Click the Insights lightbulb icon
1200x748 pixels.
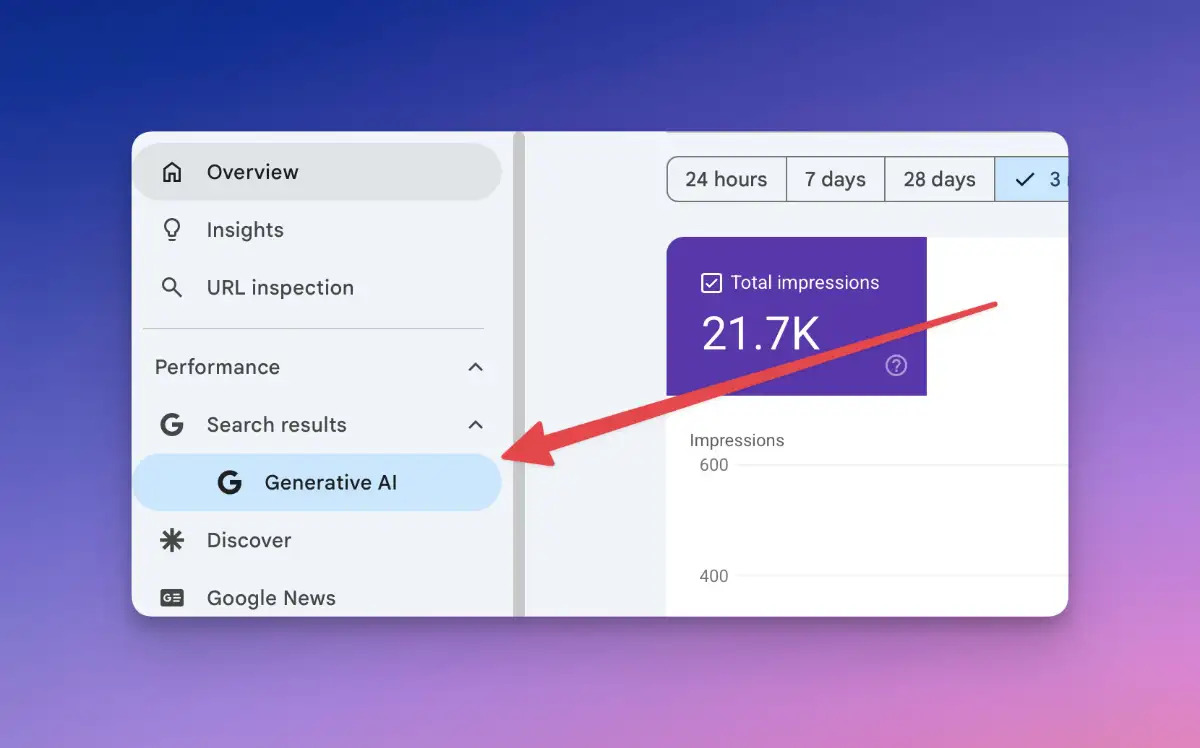point(172,230)
